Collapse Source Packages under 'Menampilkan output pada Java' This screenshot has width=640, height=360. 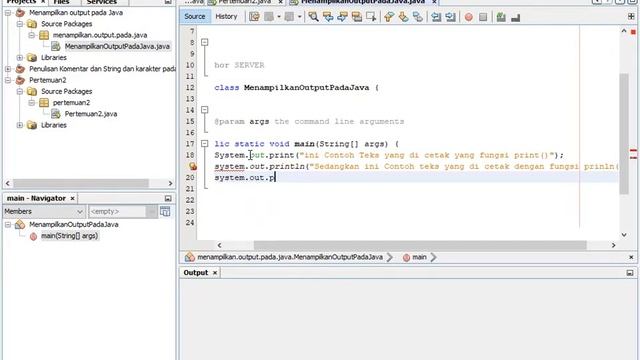(x=20, y=24)
